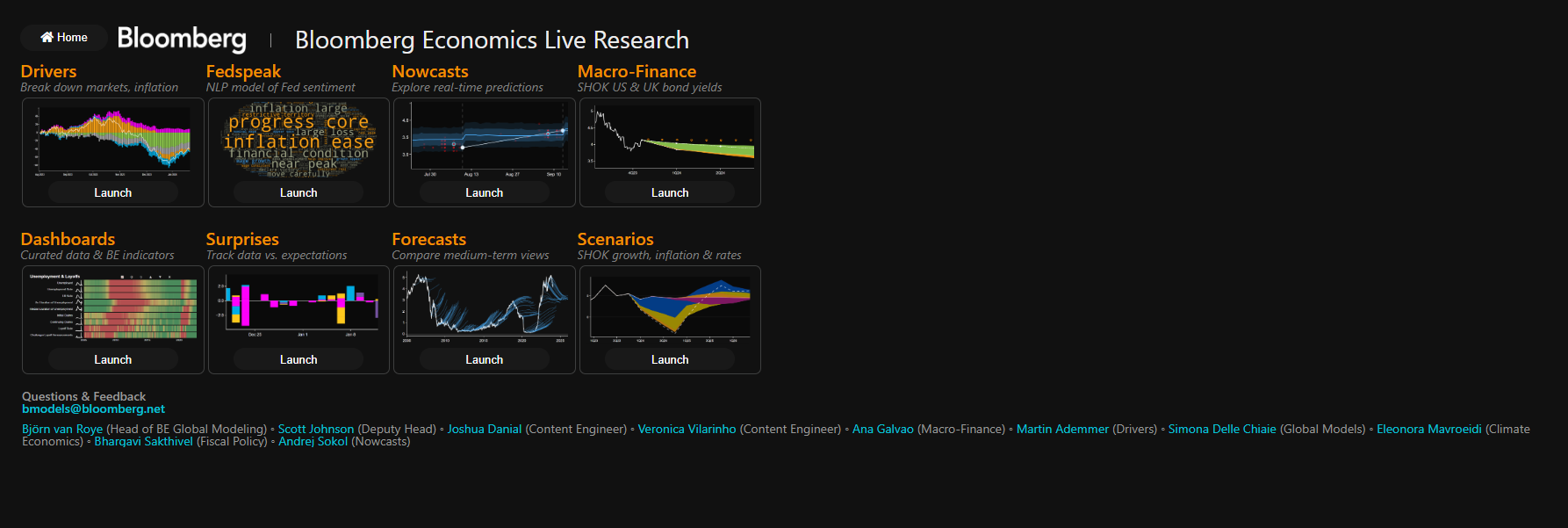Viewport: 1568px width, 528px height.
Task: Launch the Macro-Finance tool
Action: (670, 192)
